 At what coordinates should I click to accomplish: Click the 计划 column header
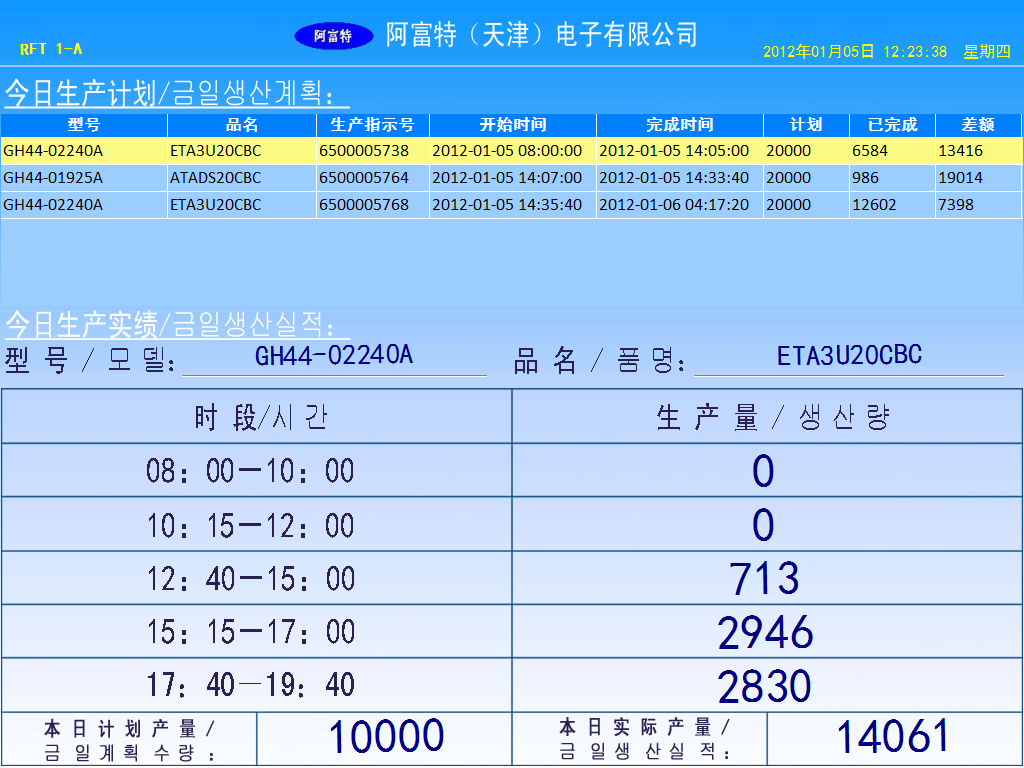click(x=806, y=125)
